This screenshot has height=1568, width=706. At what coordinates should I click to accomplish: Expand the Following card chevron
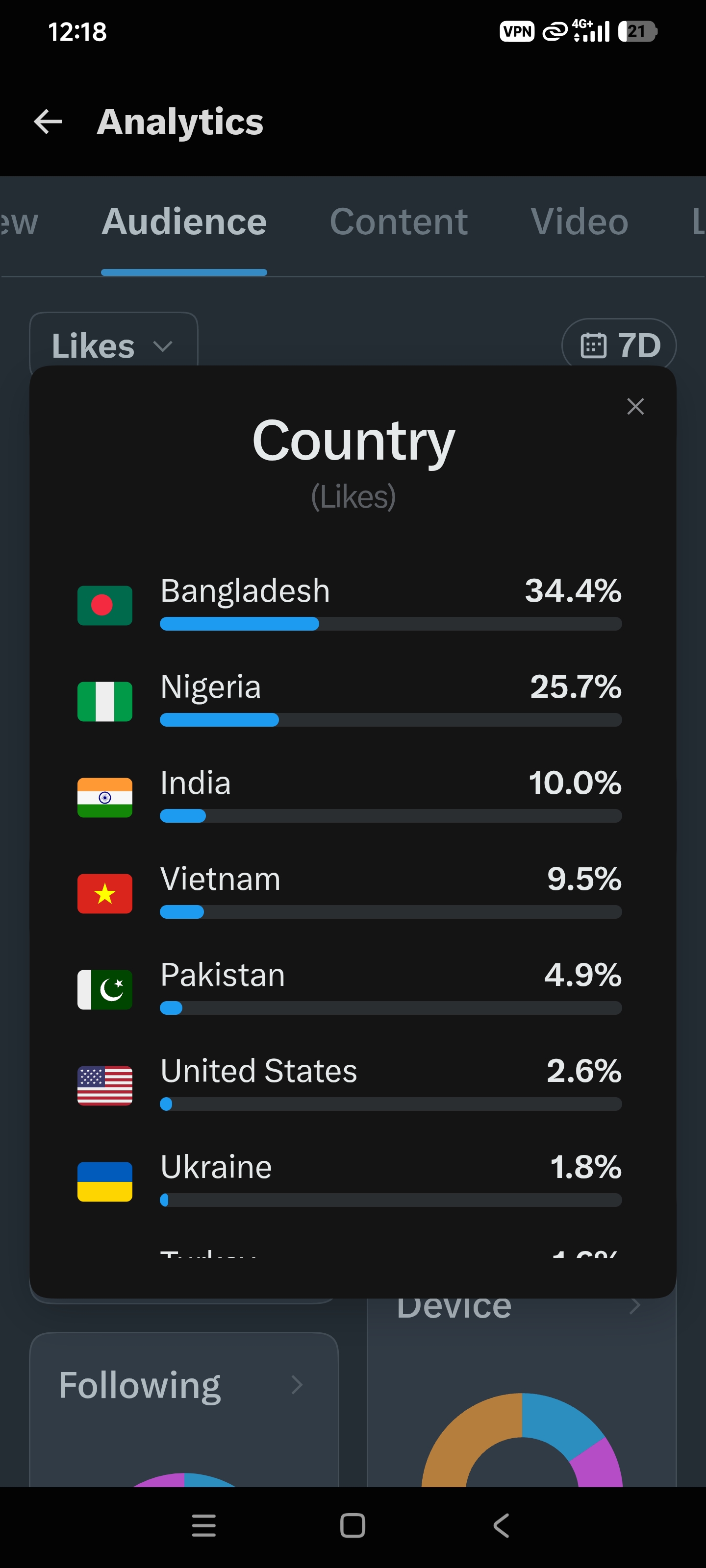coord(297,1385)
